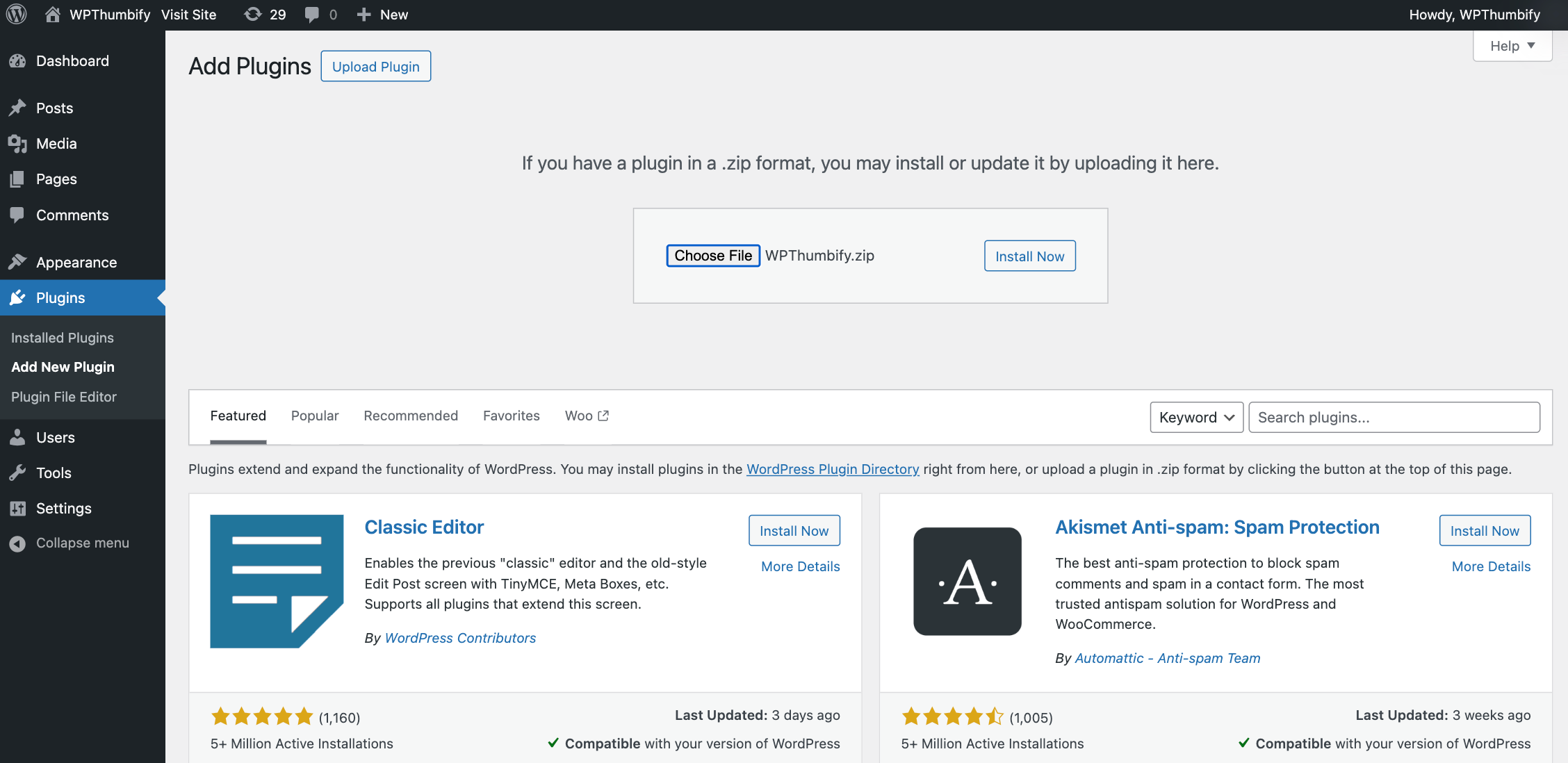
Task: Click the WordPress logo icon
Action: [17, 15]
